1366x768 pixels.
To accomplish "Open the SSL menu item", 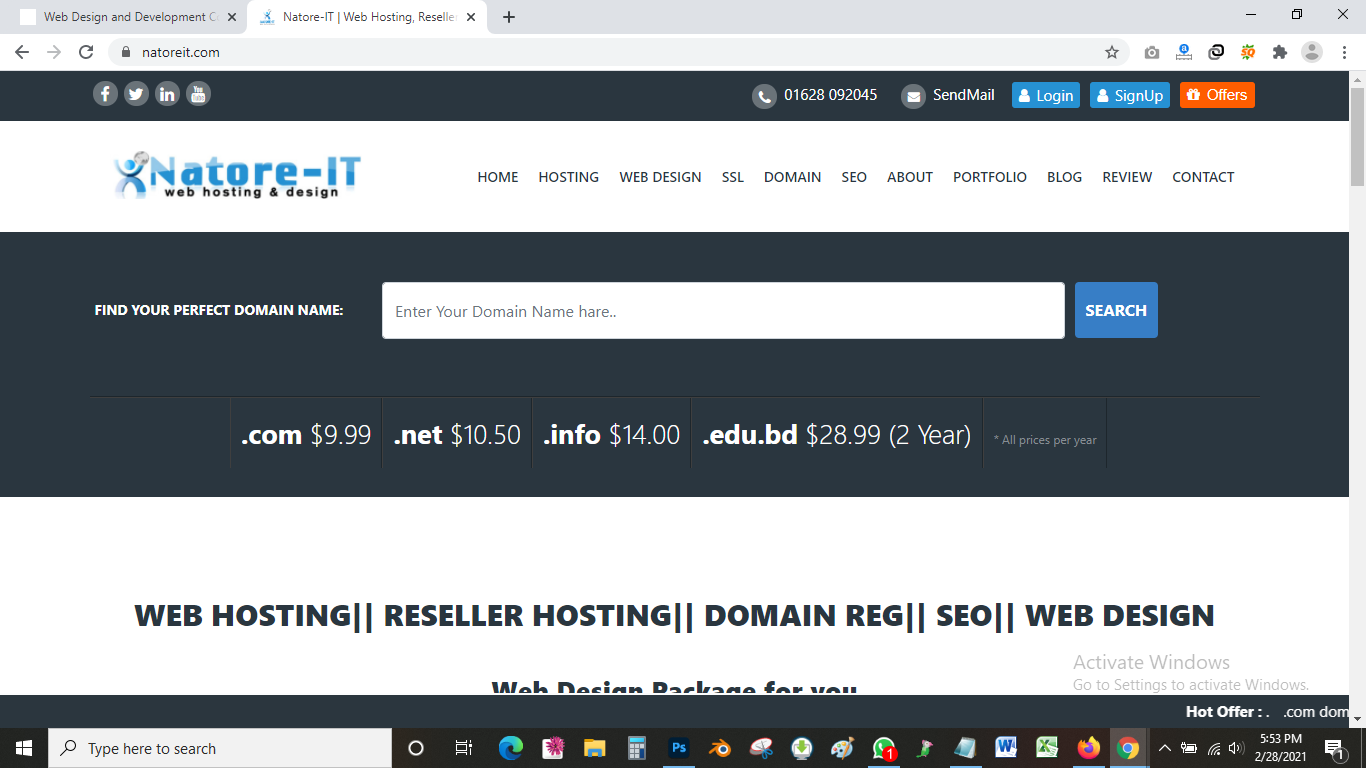I will pos(733,177).
